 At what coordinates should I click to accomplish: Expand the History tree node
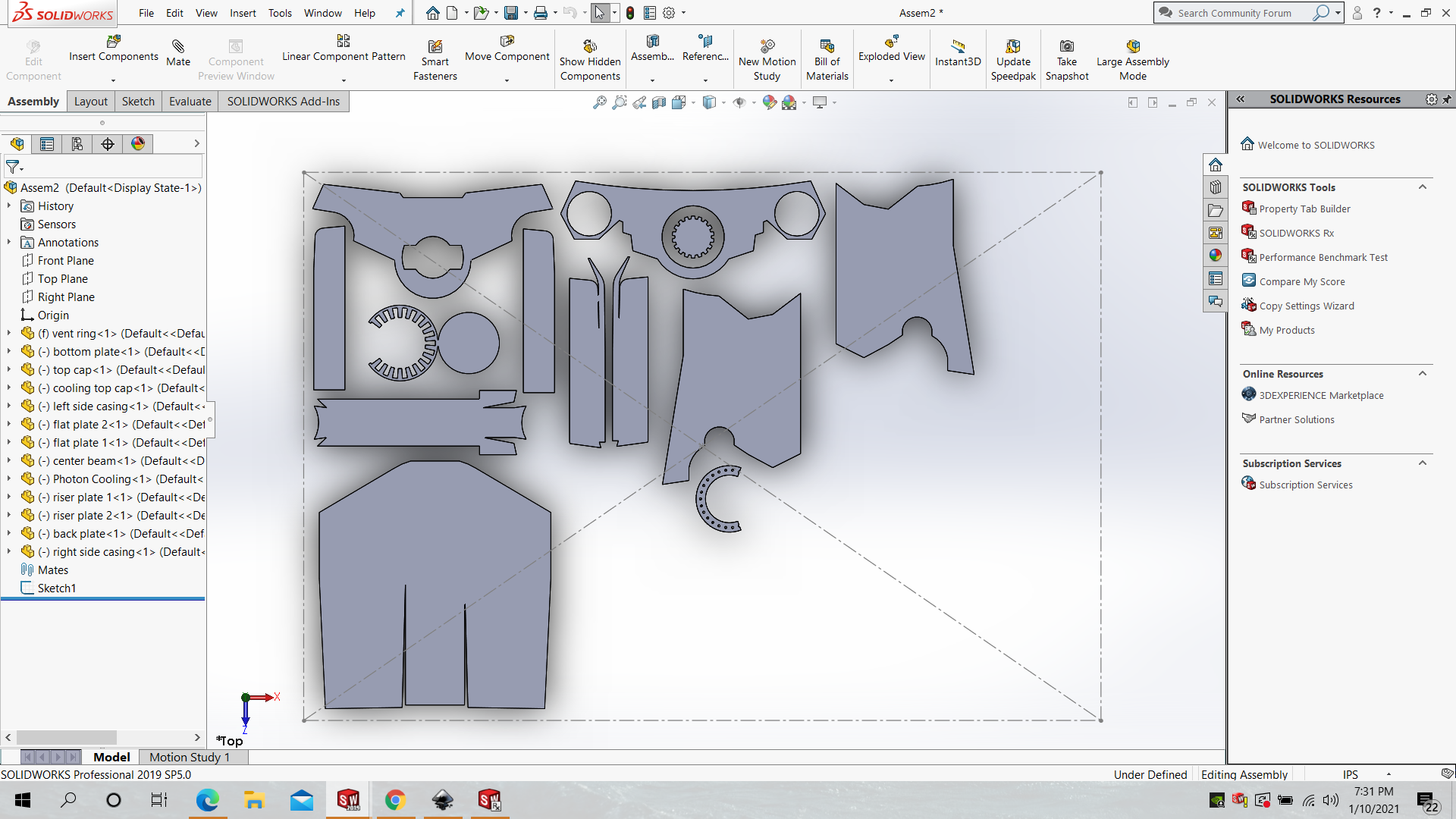tap(9, 206)
